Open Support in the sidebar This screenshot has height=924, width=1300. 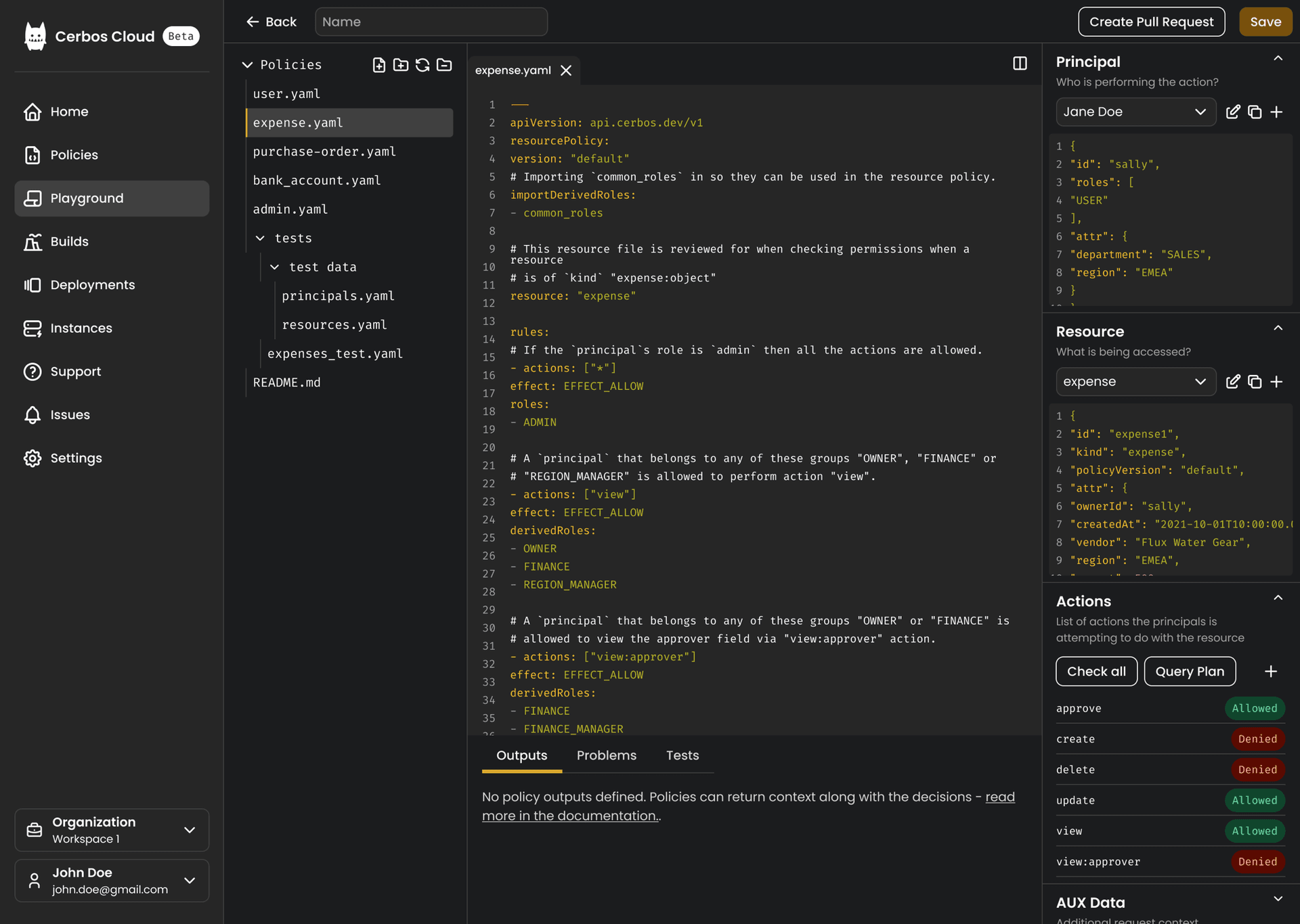[112, 372]
